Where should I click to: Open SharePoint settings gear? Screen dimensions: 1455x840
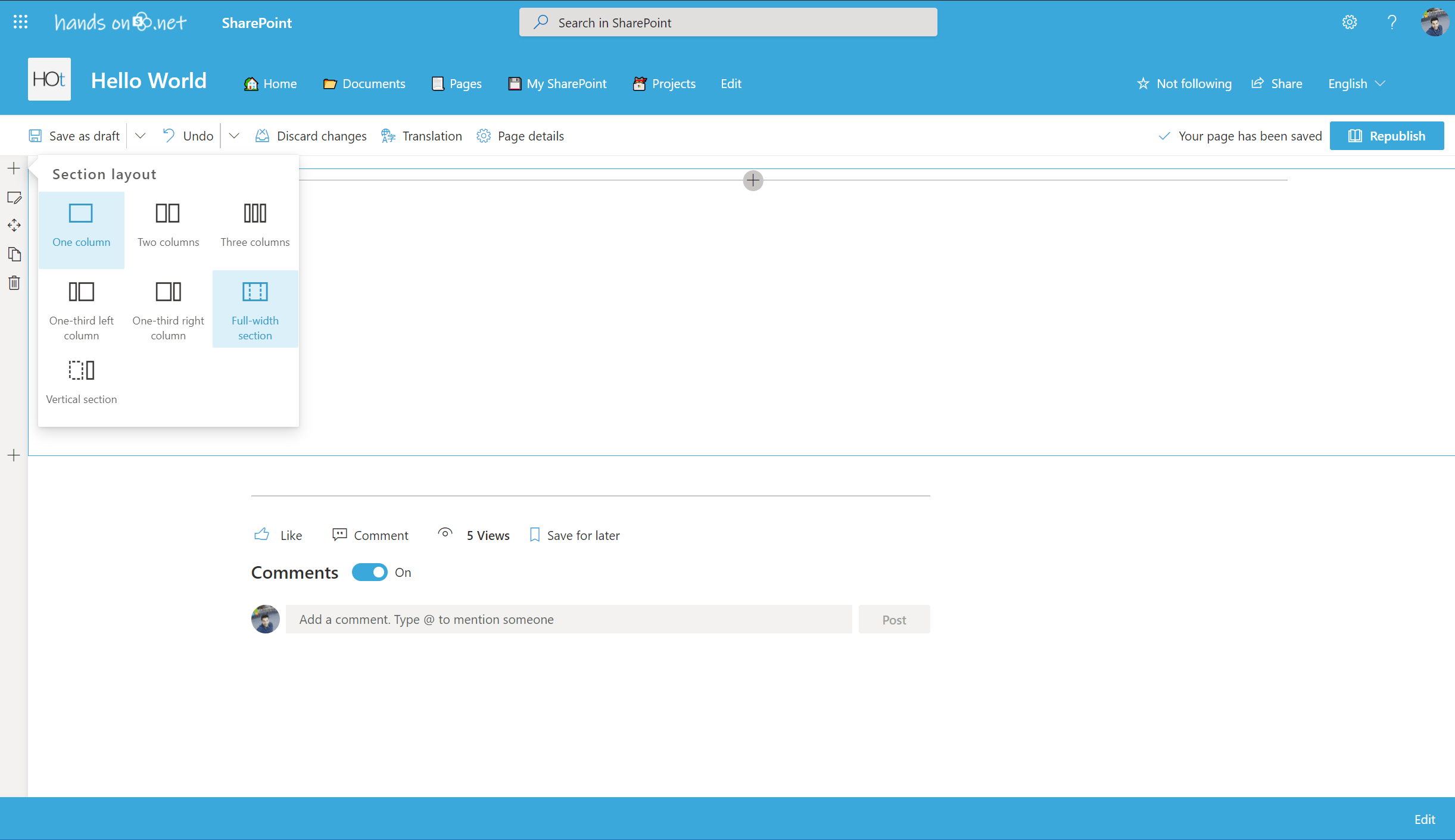pos(1349,22)
